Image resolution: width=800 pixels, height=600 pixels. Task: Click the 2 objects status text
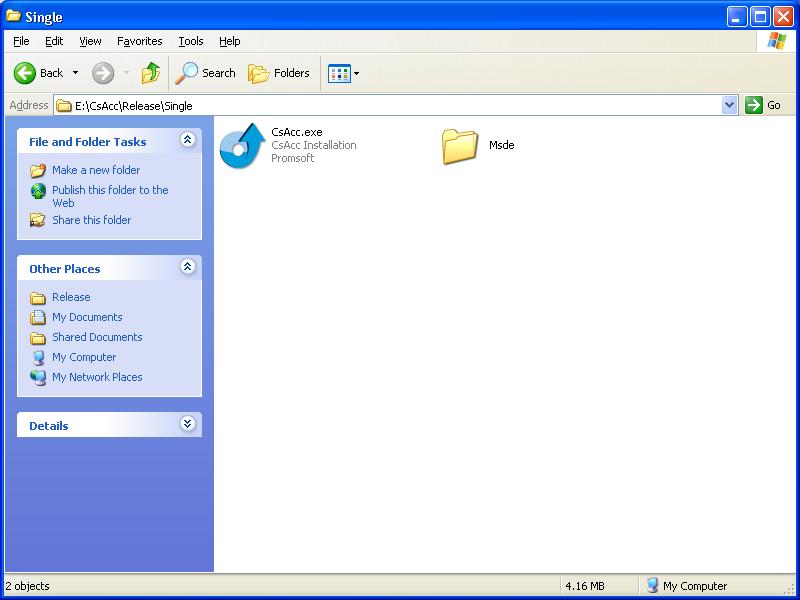(x=28, y=586)
